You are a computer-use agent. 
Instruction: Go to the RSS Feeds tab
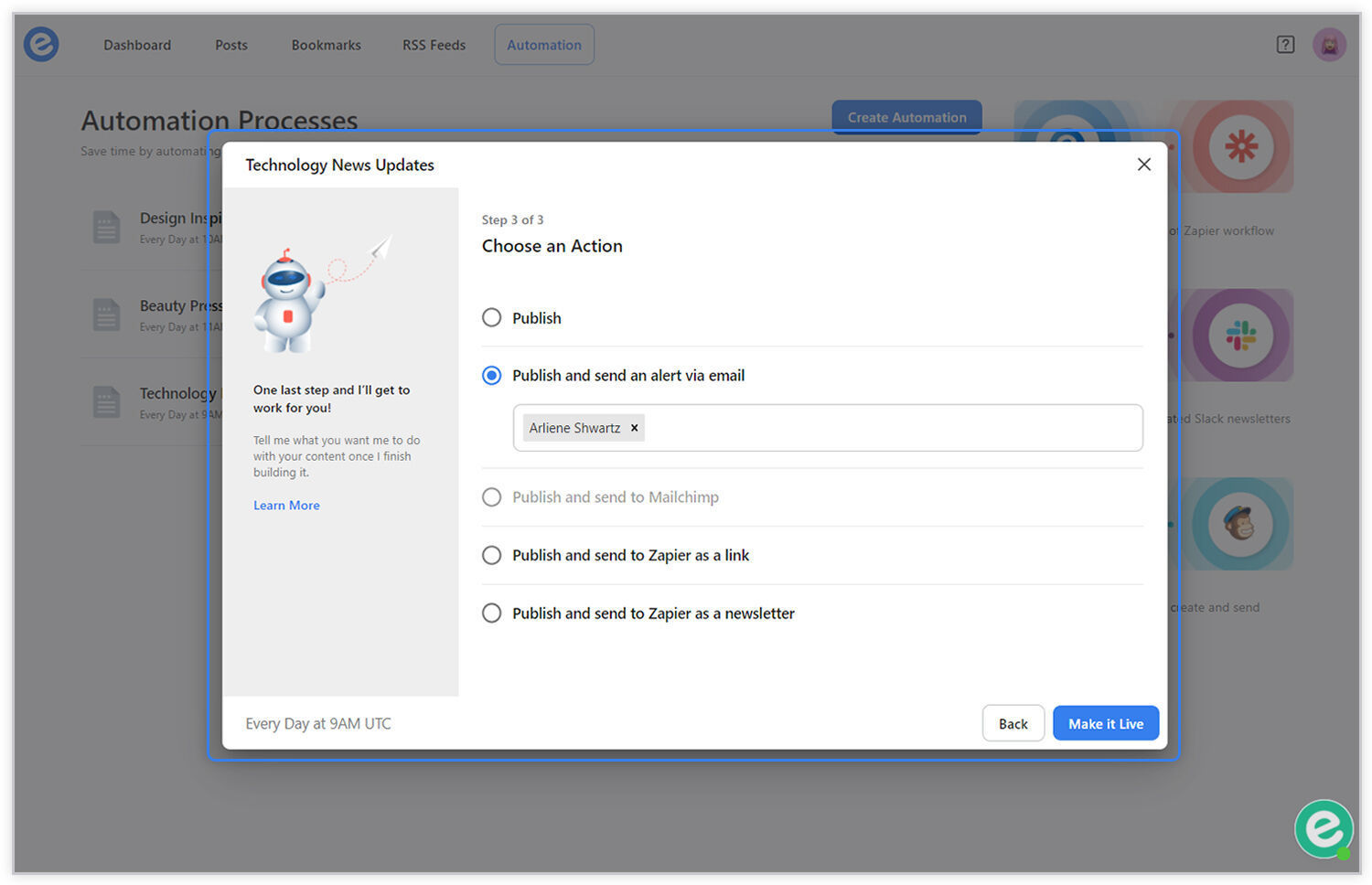(x=434, y=45)
